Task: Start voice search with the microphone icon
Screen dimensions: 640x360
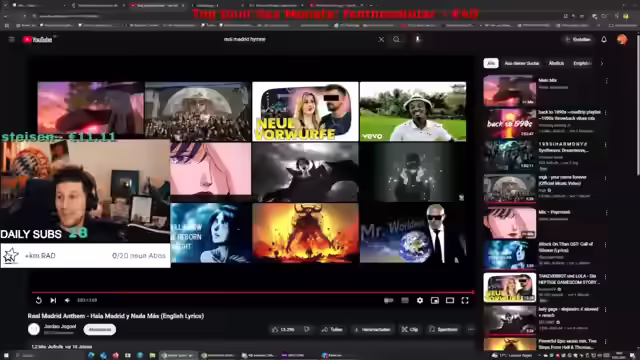Action: [x=417, y=39]
